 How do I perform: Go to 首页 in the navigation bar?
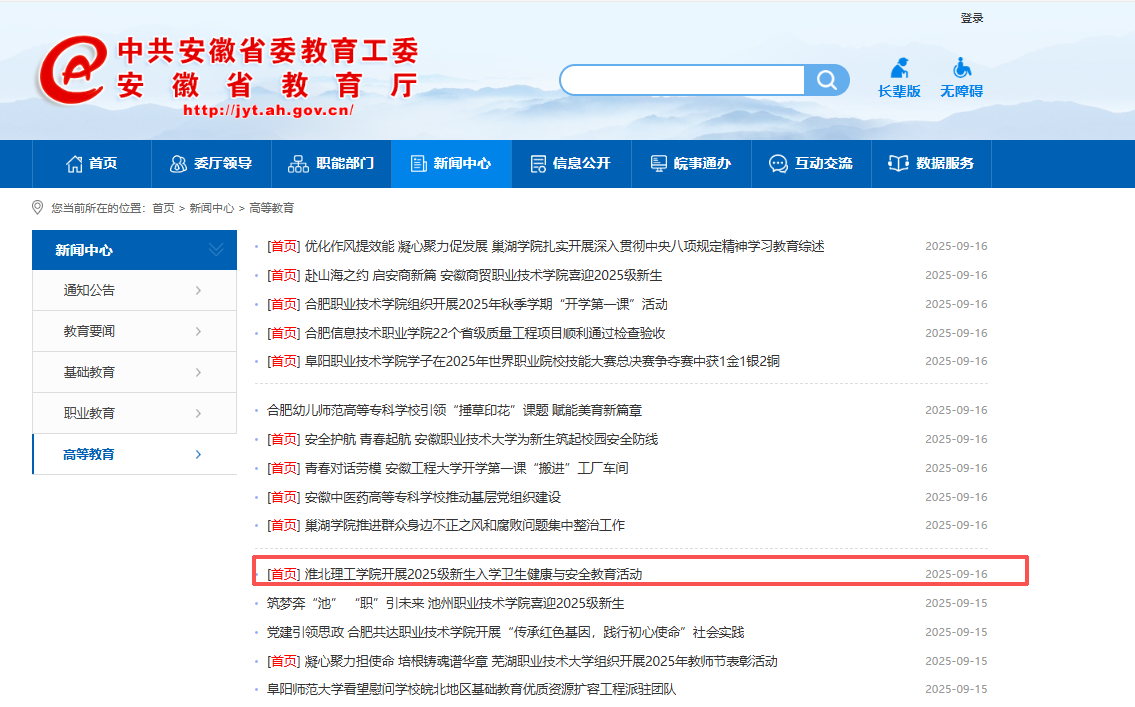point(91,163)
